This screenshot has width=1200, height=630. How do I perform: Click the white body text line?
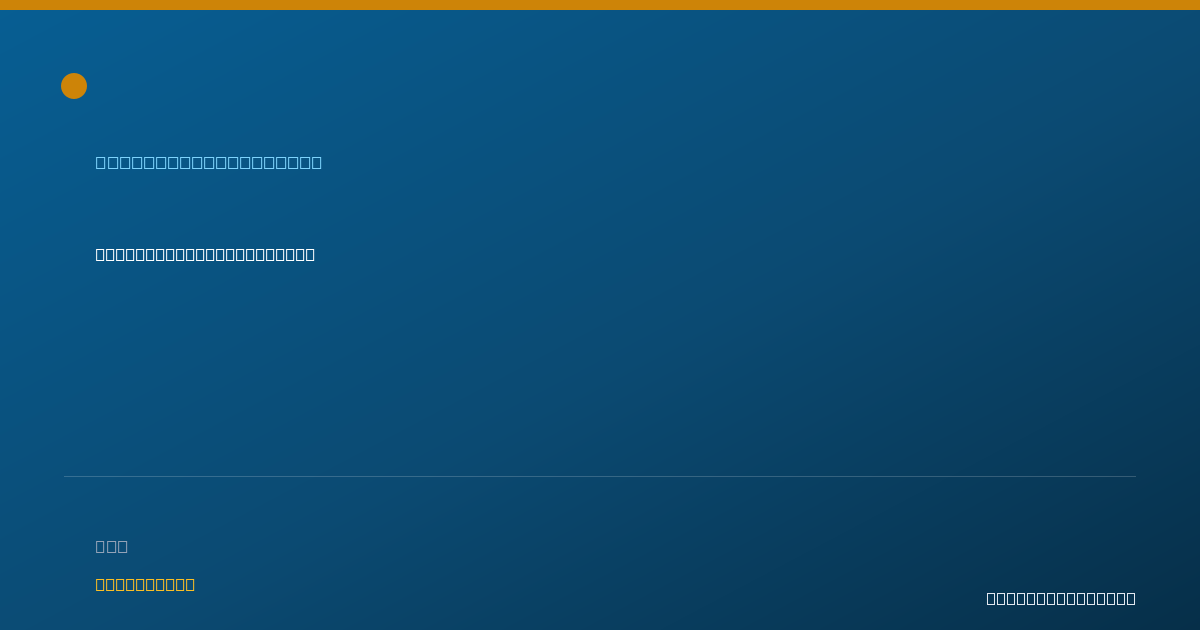pos(205,254)
